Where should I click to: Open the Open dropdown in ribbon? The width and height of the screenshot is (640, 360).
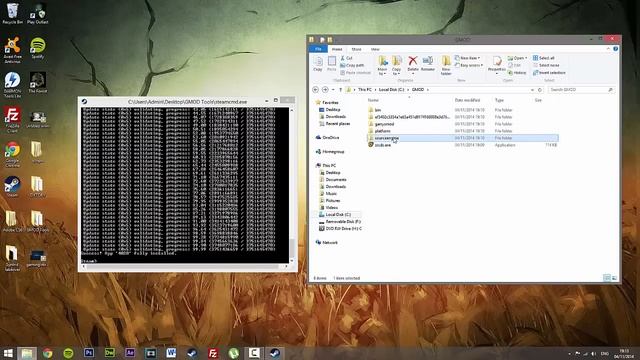(x=518, y=58)
